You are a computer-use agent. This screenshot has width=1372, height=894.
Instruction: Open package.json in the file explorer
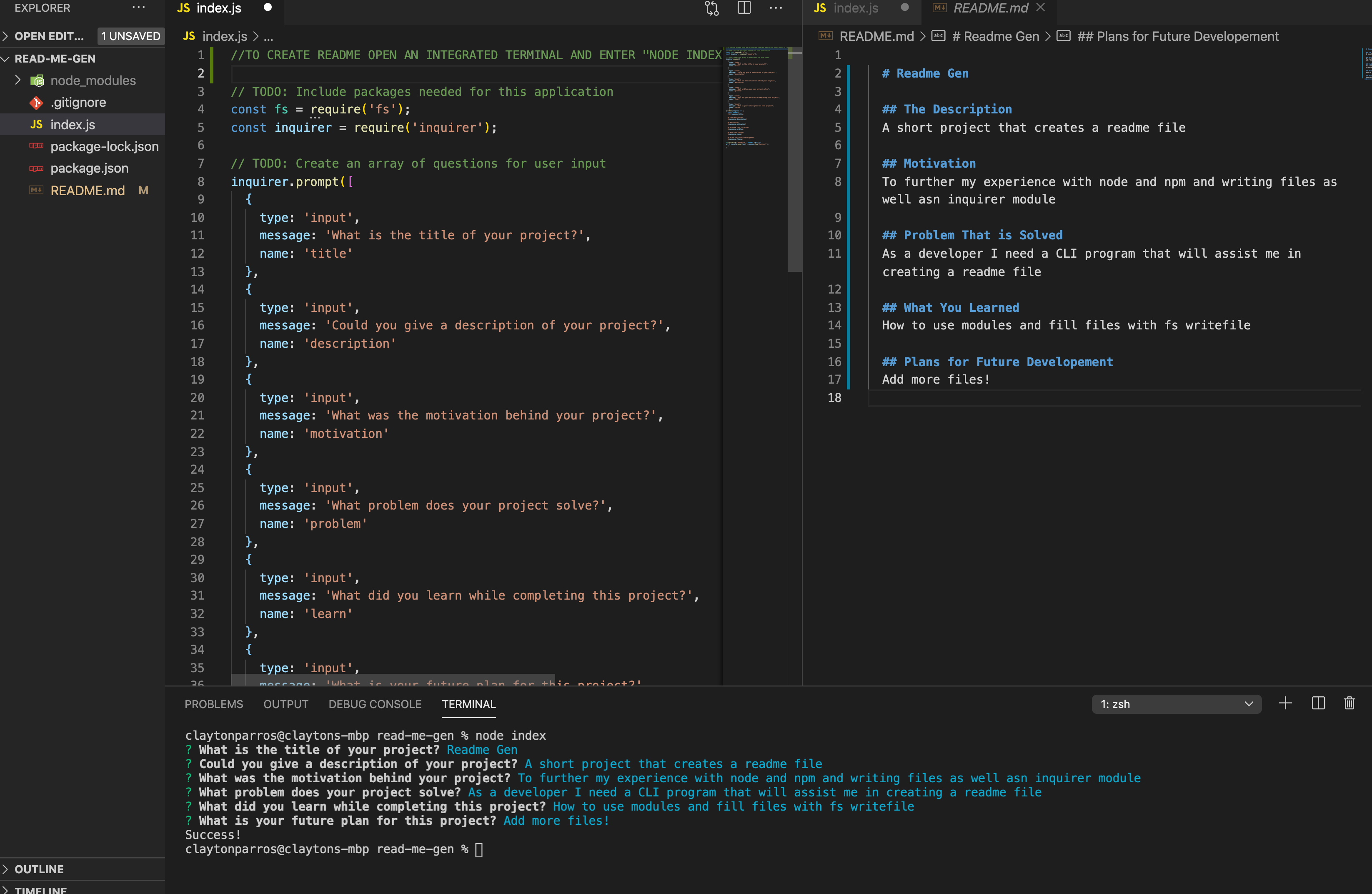pos(89,168)
